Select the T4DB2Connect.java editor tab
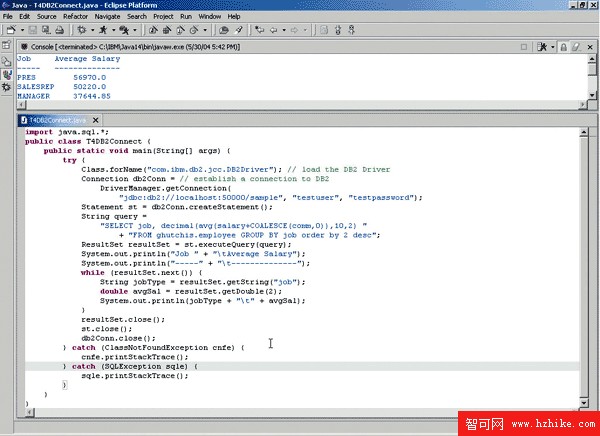Image resolution: width=600 pixels, height=436 pixels. click(57, 120)
